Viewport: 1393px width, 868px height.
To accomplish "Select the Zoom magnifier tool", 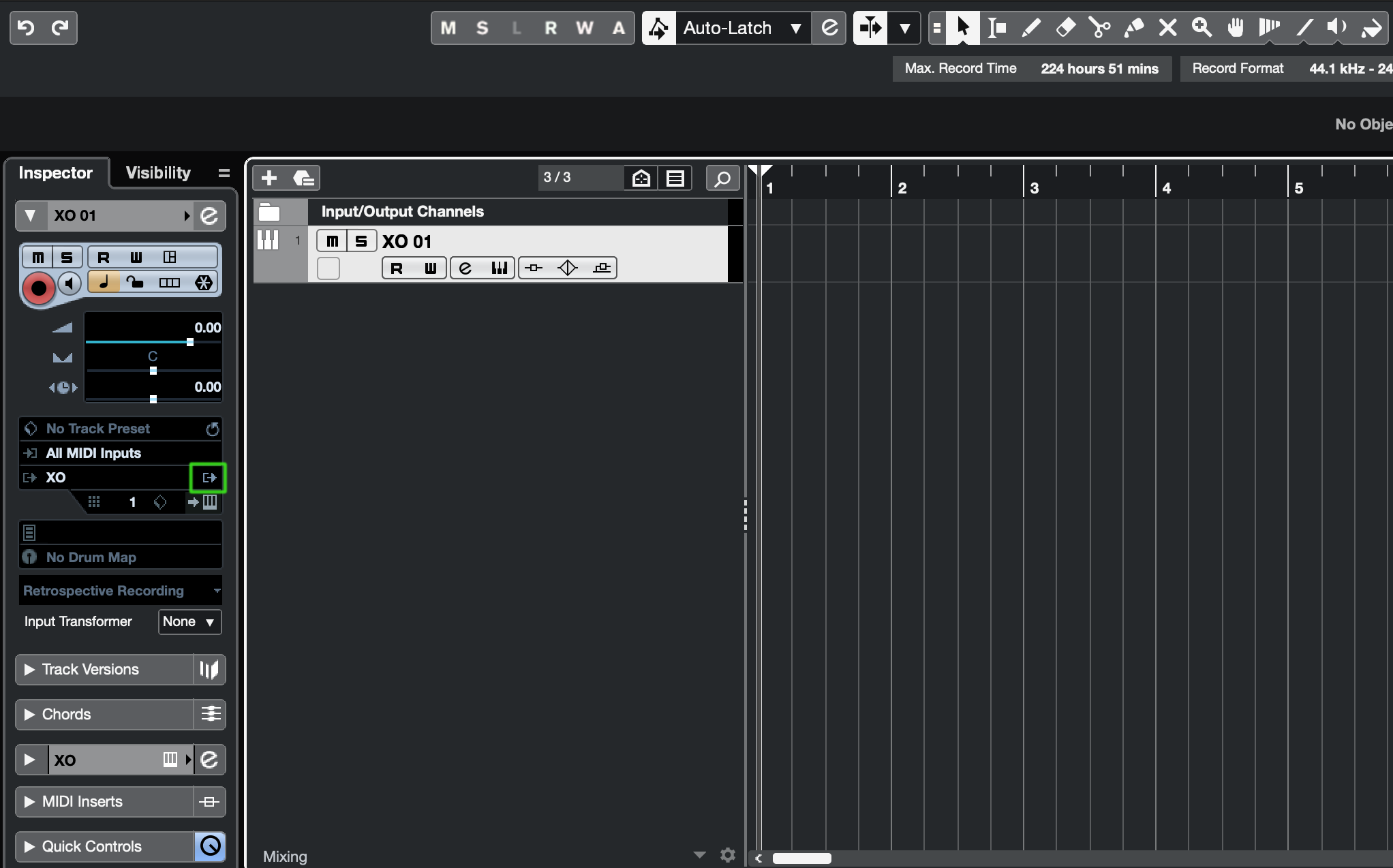I will 1201,28.
